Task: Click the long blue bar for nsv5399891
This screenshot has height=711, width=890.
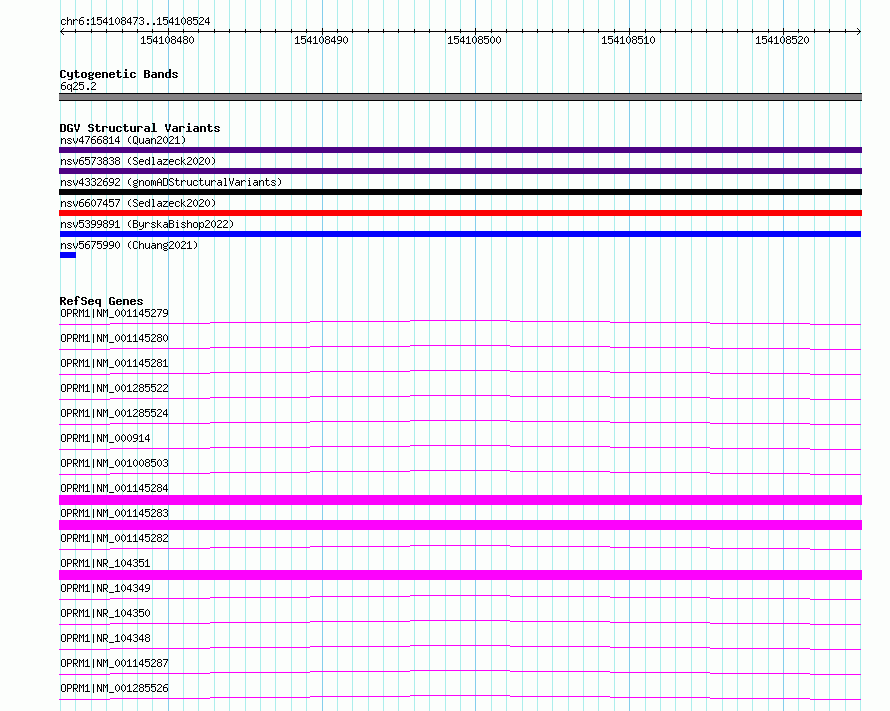Action: pyautogui.click(x=460, y=234)
